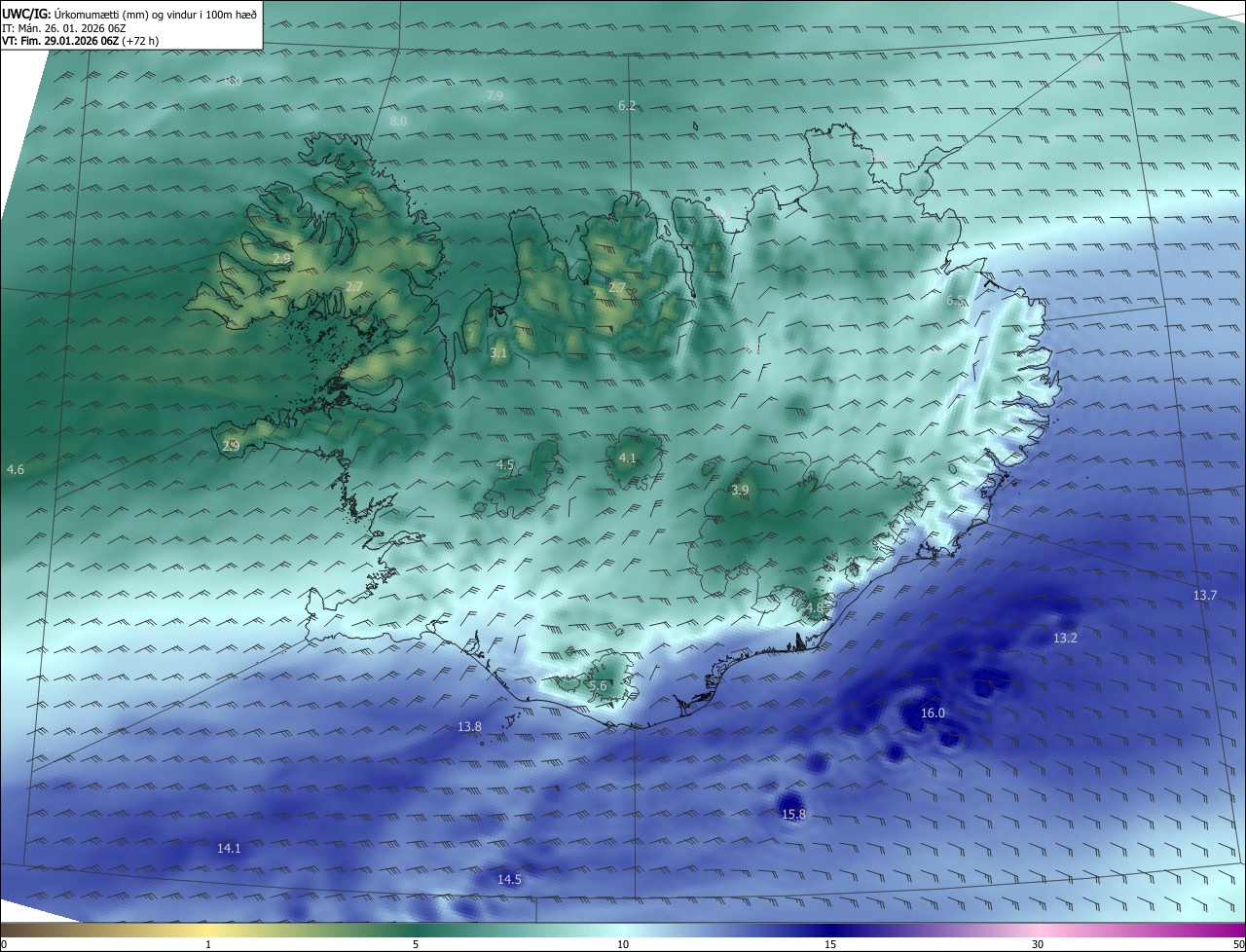Click the 15.8 value over the ocean
Screen dimensions: 1246x952
793,814
